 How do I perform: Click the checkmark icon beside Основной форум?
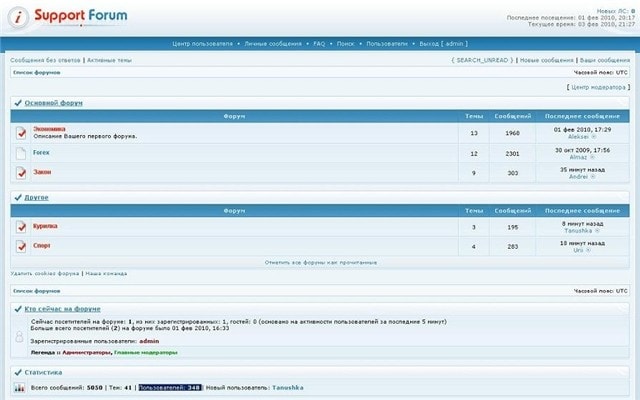tap(18, 103)
